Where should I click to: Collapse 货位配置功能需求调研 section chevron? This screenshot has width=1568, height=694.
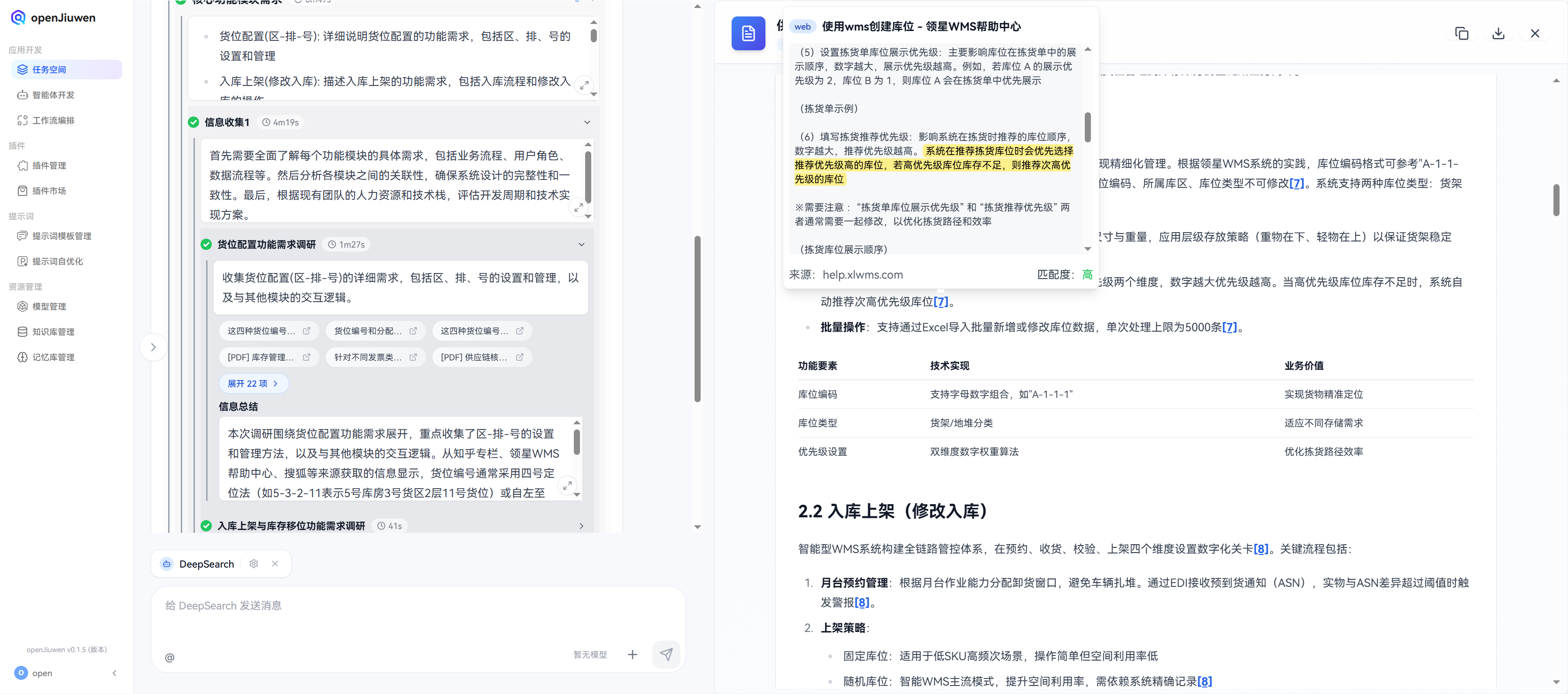[581, 244]
